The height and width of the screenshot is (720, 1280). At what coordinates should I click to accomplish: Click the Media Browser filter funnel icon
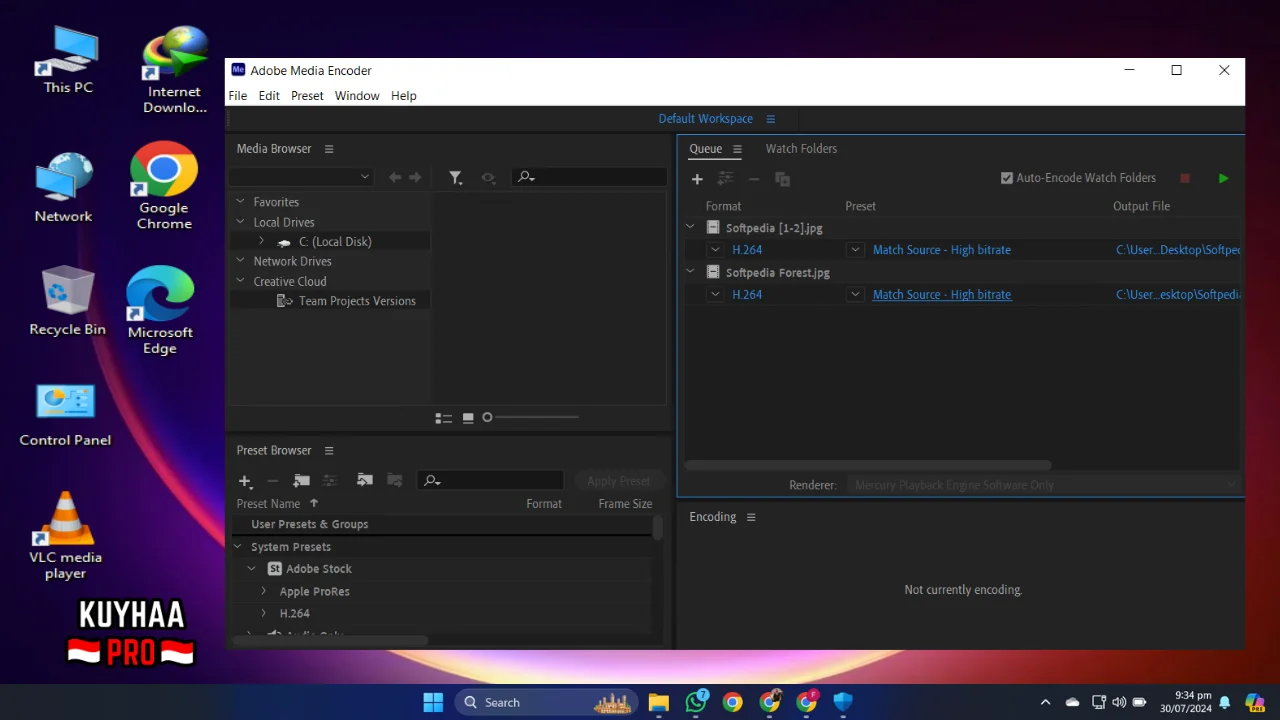pos(455,177)
